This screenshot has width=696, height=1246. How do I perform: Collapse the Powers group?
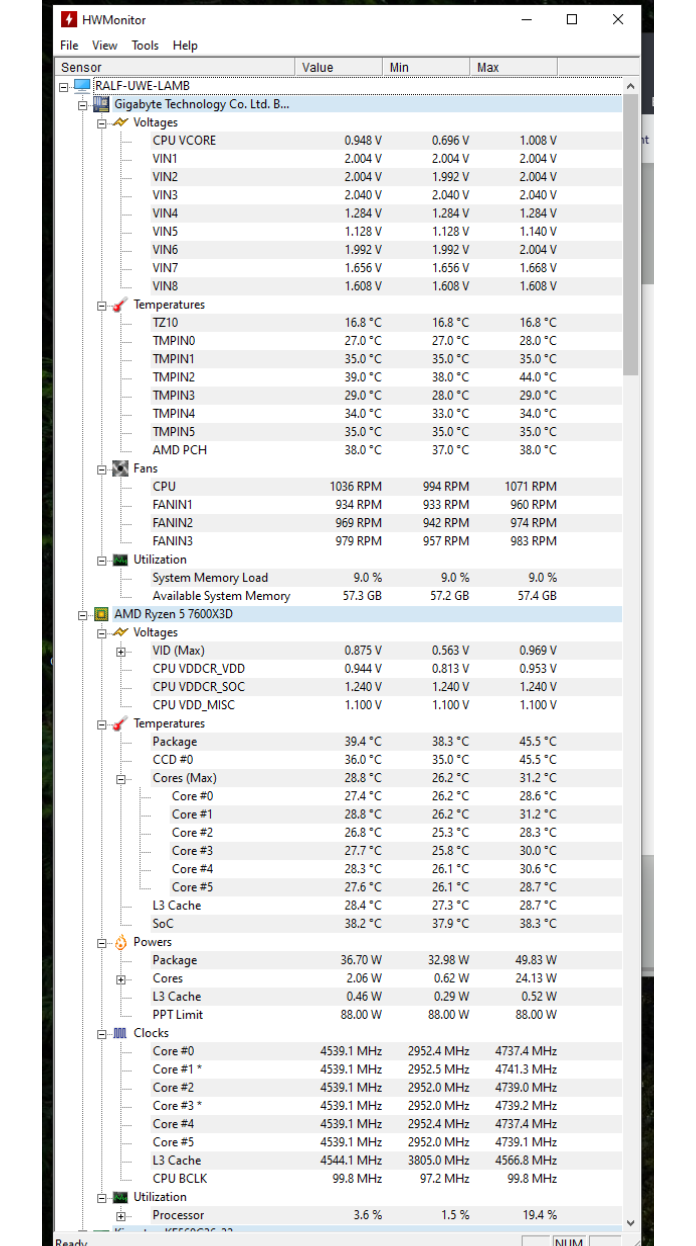pos(102,942)
